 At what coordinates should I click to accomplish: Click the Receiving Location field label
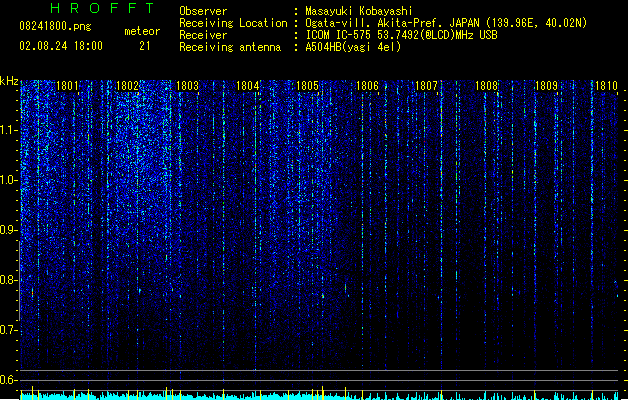tap(233, 23)
